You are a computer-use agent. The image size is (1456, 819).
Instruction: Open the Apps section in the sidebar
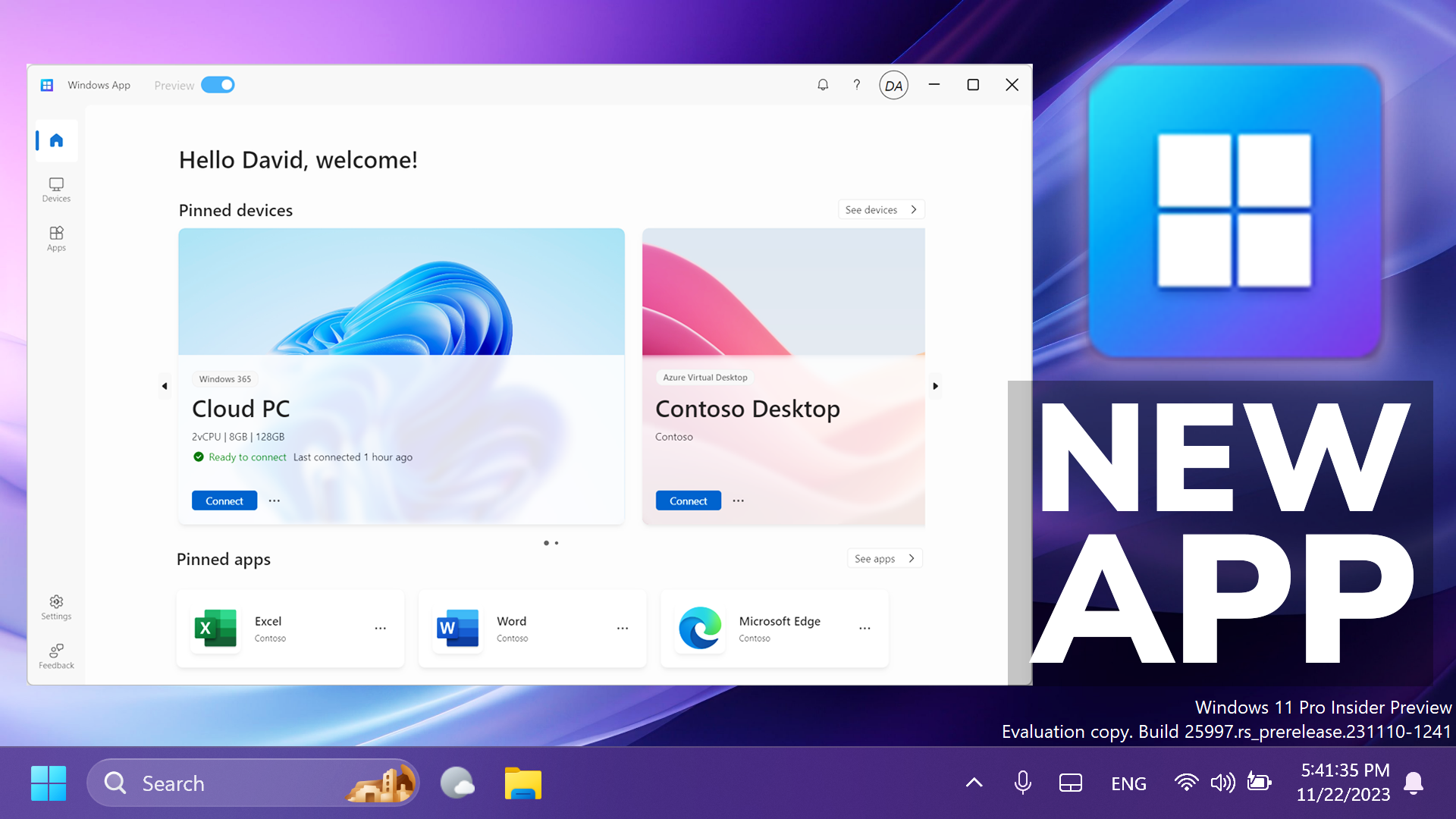[x=55, y=238]
